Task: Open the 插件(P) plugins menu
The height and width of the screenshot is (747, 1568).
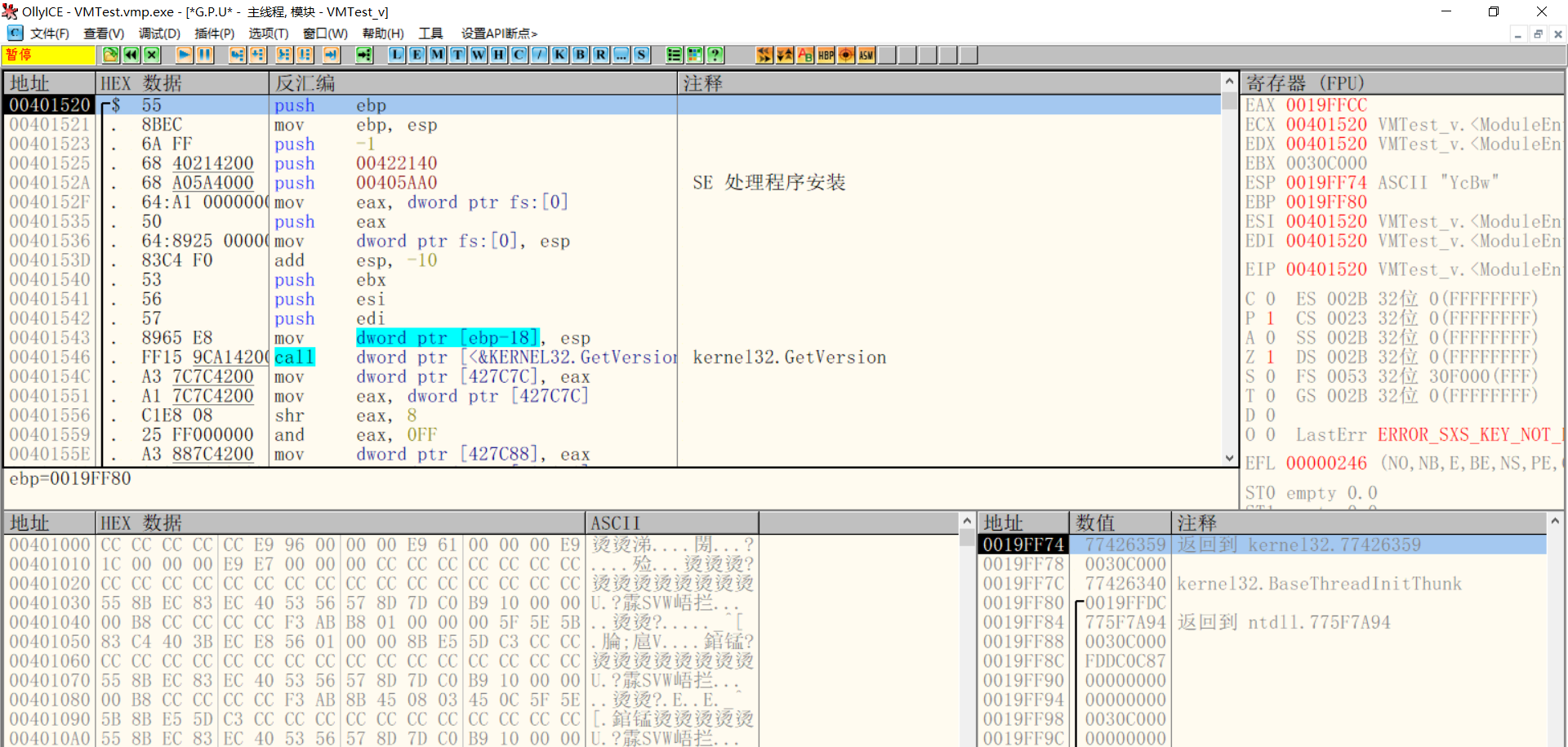Action: click(215, 33)
